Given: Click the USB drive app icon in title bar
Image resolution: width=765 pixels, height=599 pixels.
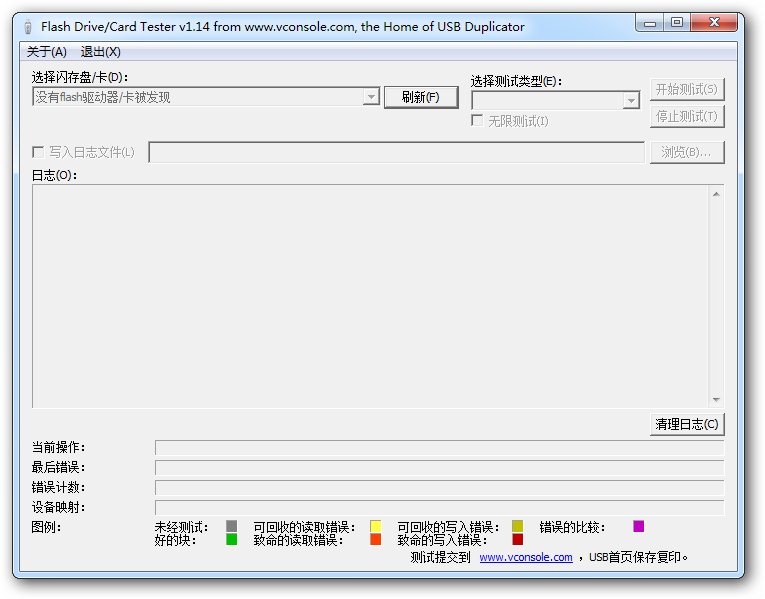Looking at the screenshot, I should tap(28, 26).
